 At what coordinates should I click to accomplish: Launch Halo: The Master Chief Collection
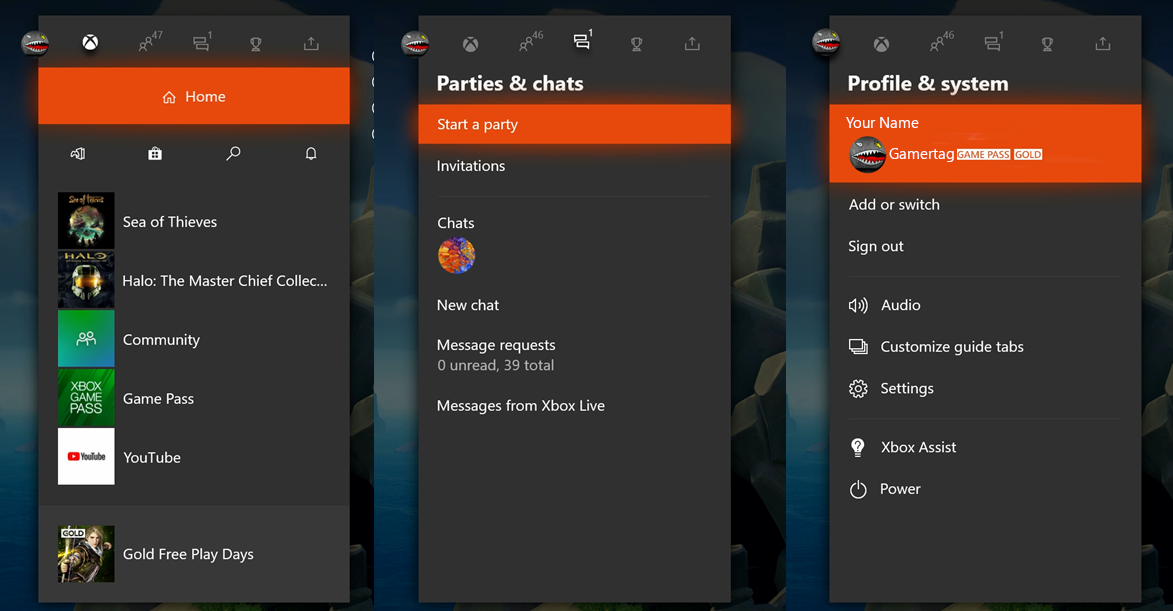coord(194,280)
